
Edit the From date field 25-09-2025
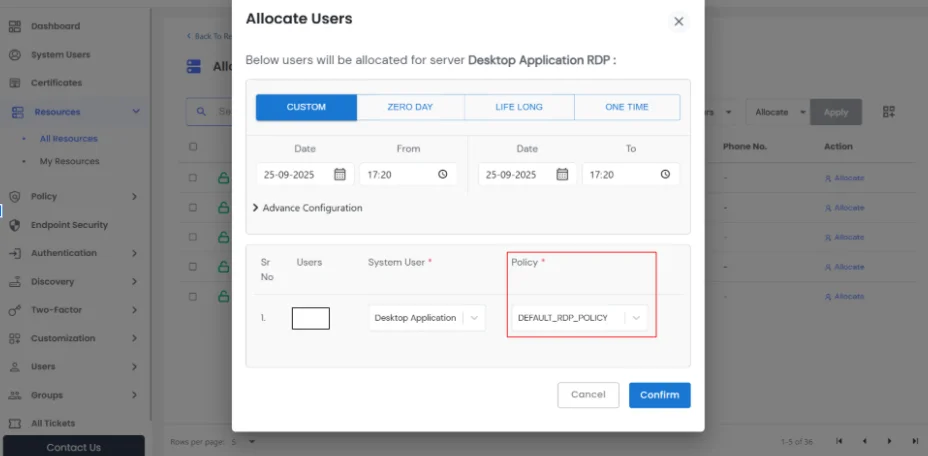[x=305, y=175]
